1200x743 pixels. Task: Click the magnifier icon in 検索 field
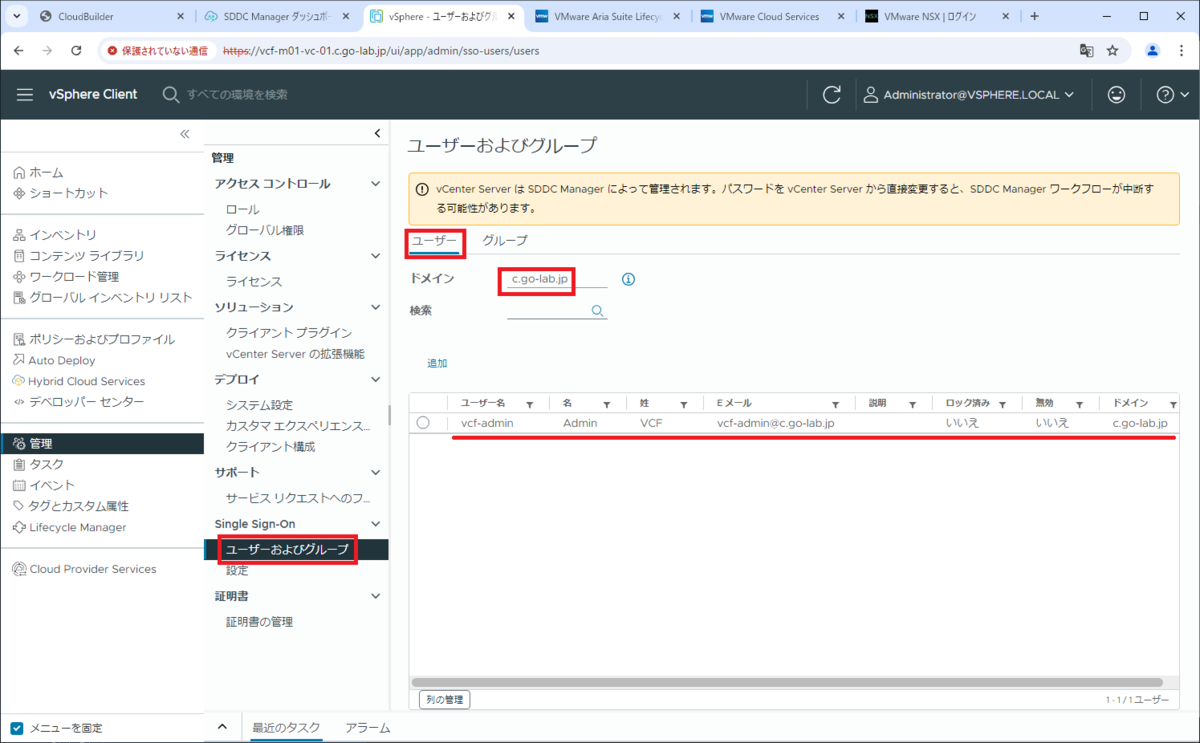[x=598, y=311]
